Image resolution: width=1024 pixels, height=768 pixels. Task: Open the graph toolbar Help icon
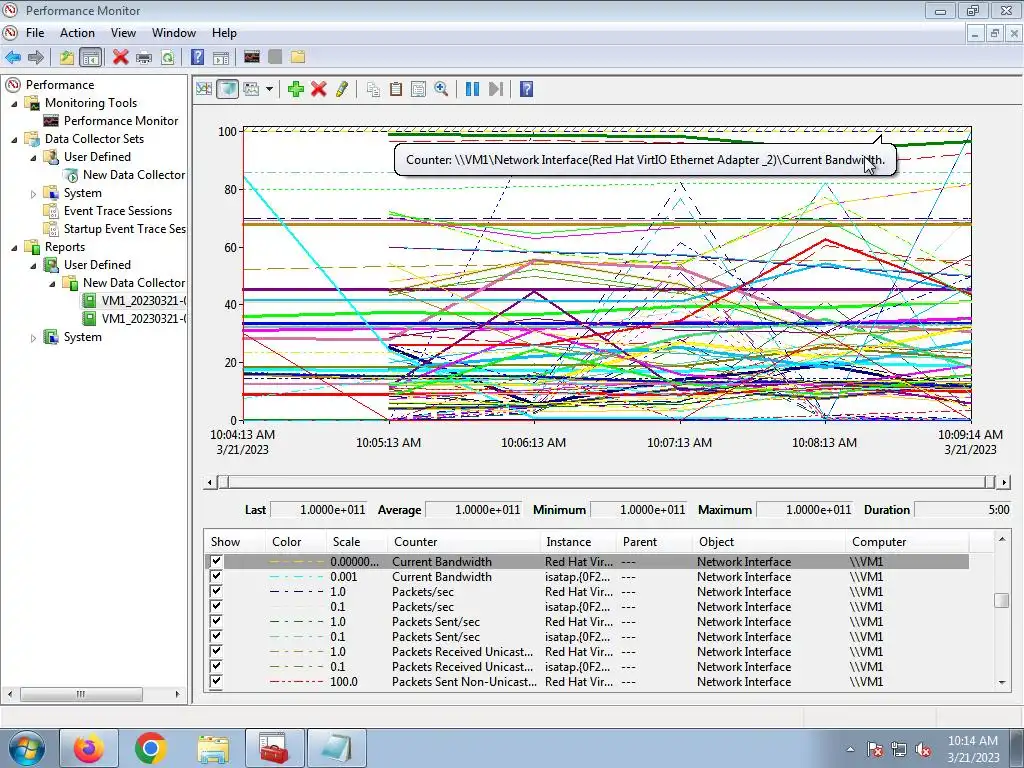click(x=526, y=89)
